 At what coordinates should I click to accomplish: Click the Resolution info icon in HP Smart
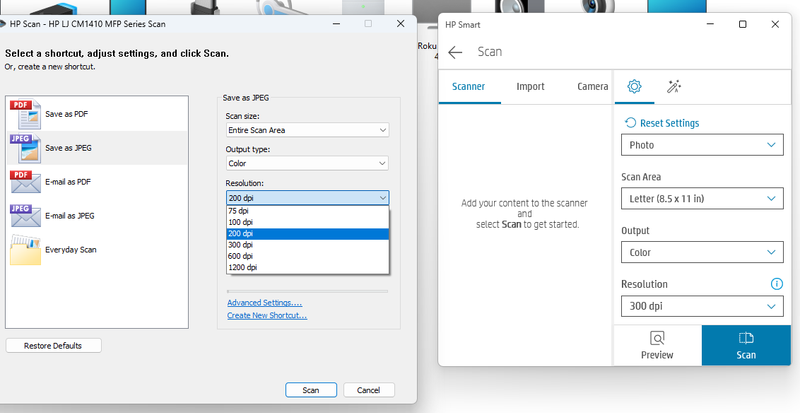pos(777,284)
